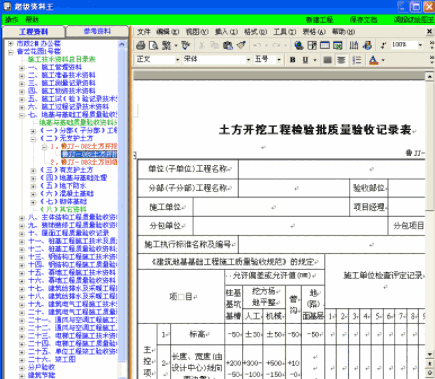
Task: Select the 分户验收 tree item
Action: coord(42,367)
